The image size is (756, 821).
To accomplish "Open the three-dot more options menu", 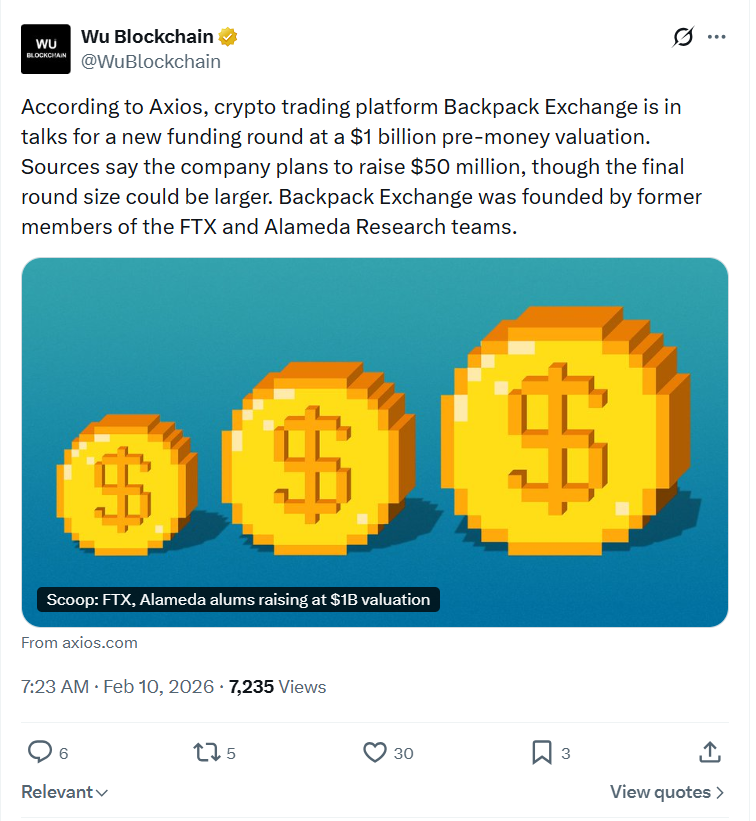I will coord(716,37).
